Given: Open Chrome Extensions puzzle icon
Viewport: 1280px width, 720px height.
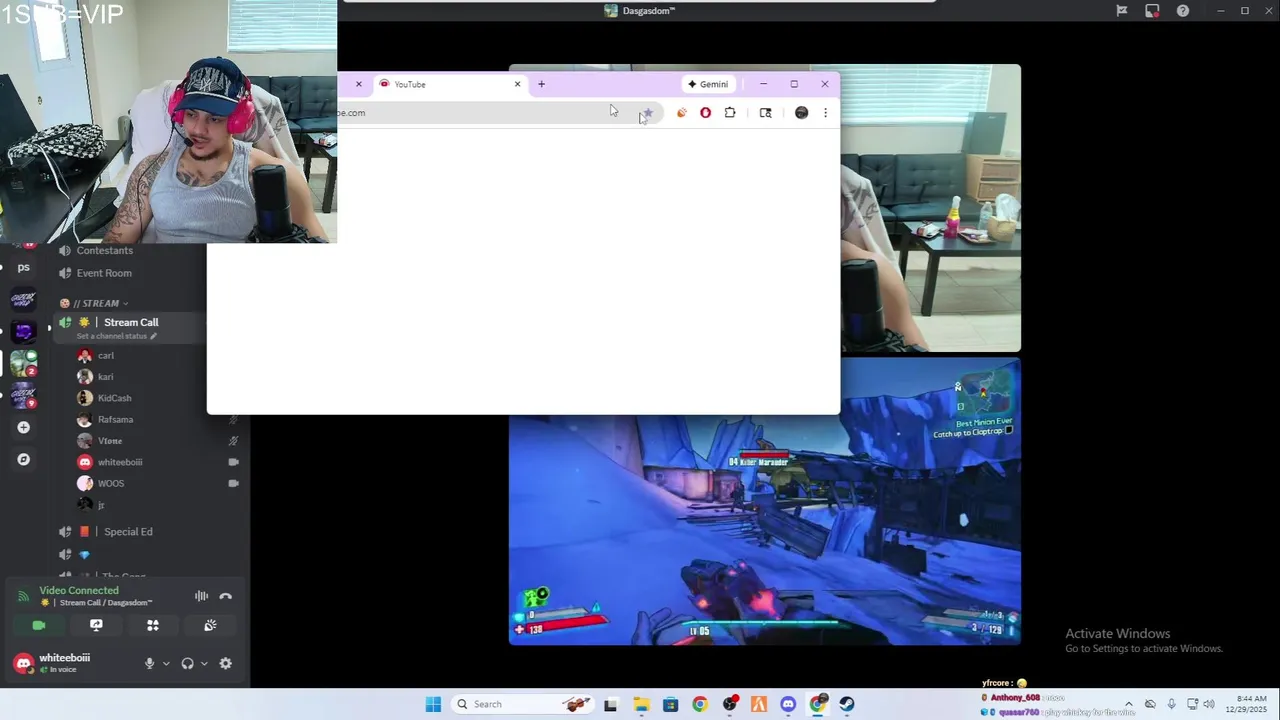Looking at the screenshot, I should coord(730,113).
